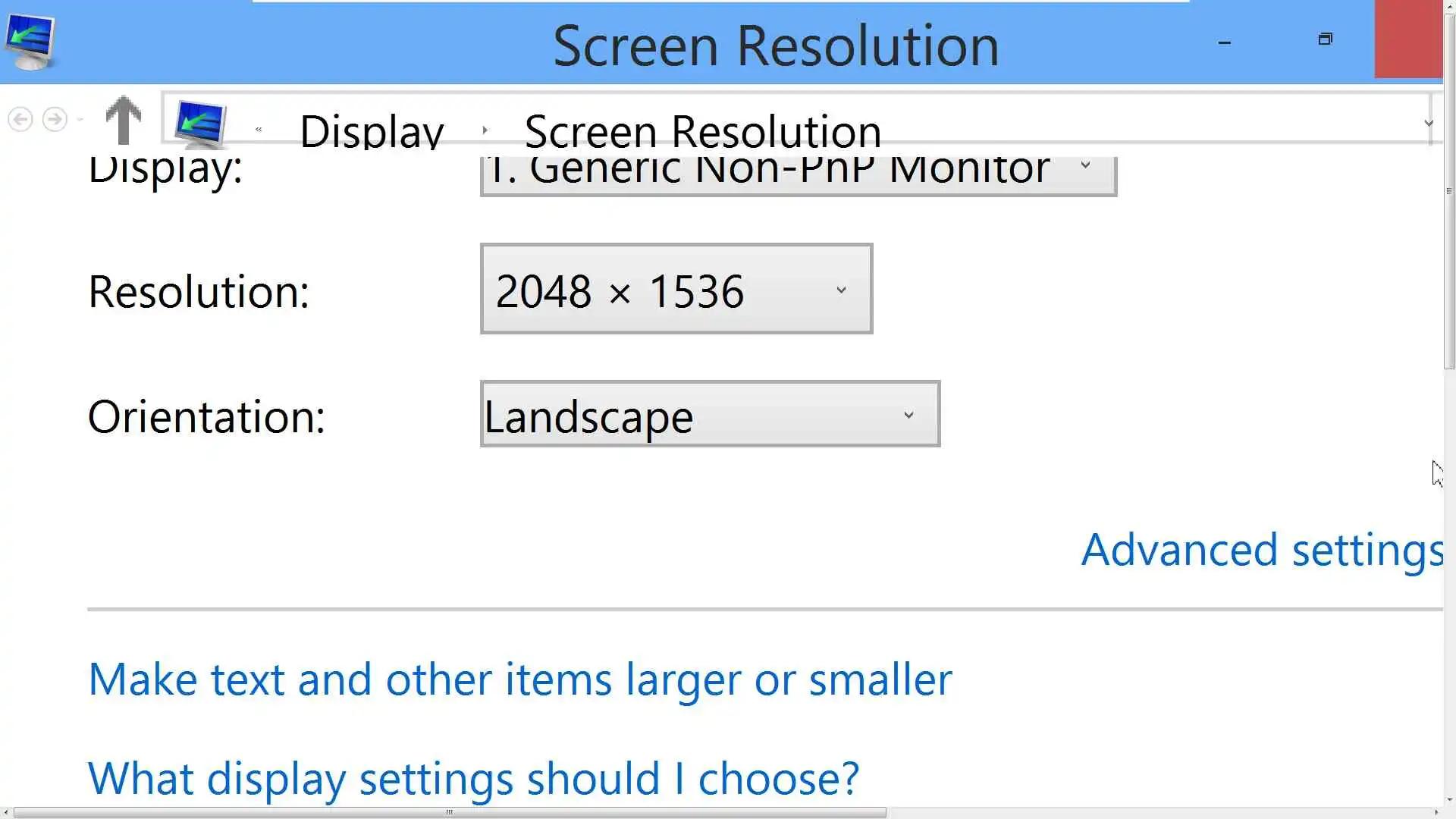Click the Display breadcrumb in the address bar

tap(372, 132)
